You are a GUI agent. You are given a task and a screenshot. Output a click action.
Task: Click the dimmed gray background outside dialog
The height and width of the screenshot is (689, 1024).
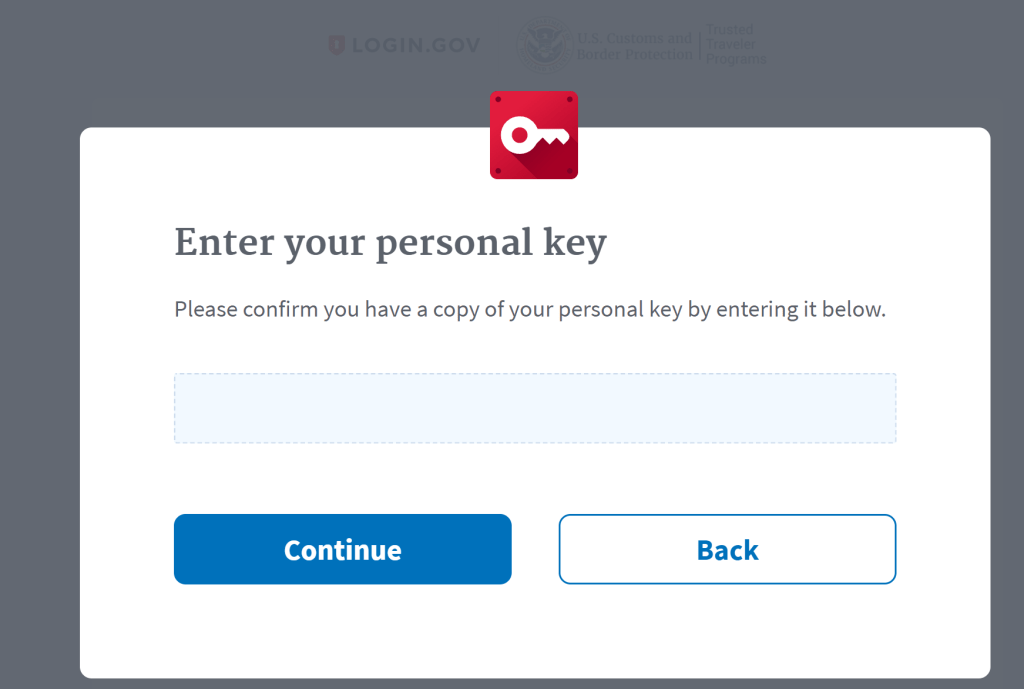[39, 327]
